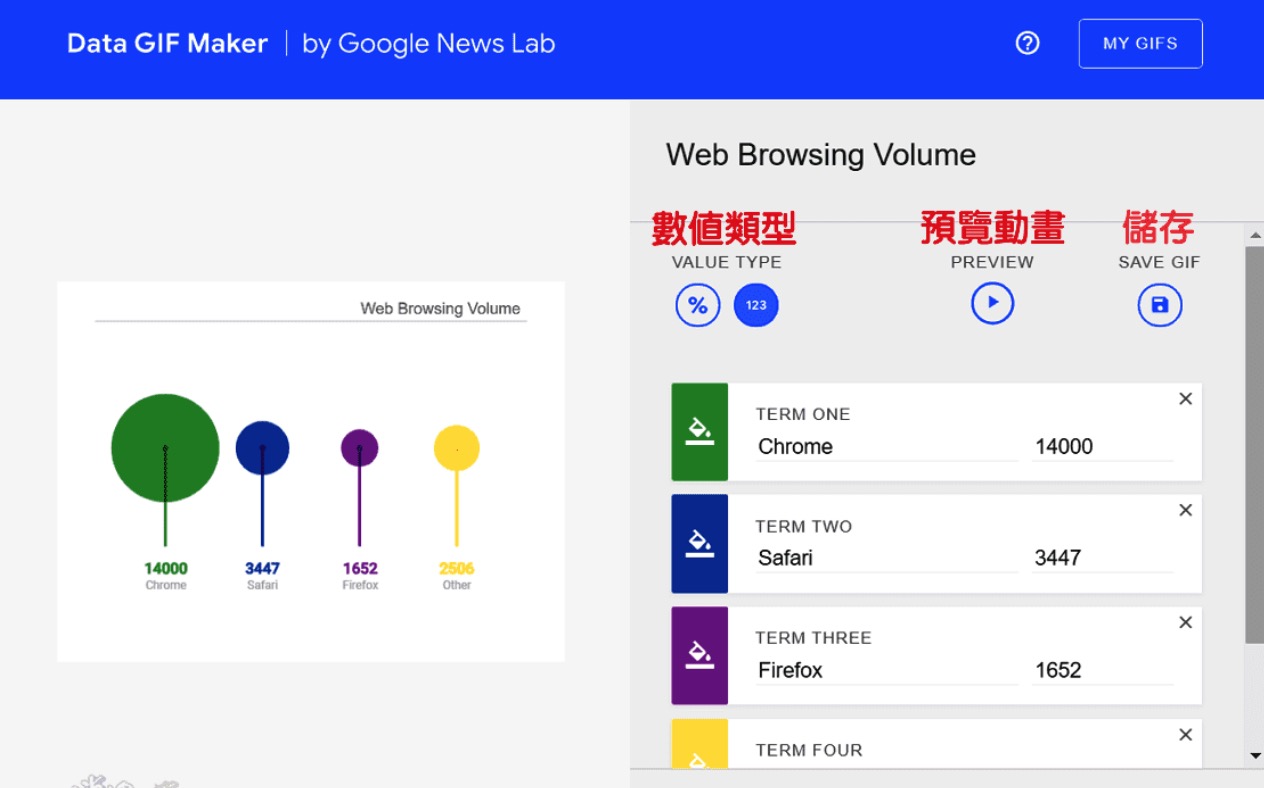Change Chrome's green fill color
This screenshot has height=788, width=1264.
click(700, 432)
